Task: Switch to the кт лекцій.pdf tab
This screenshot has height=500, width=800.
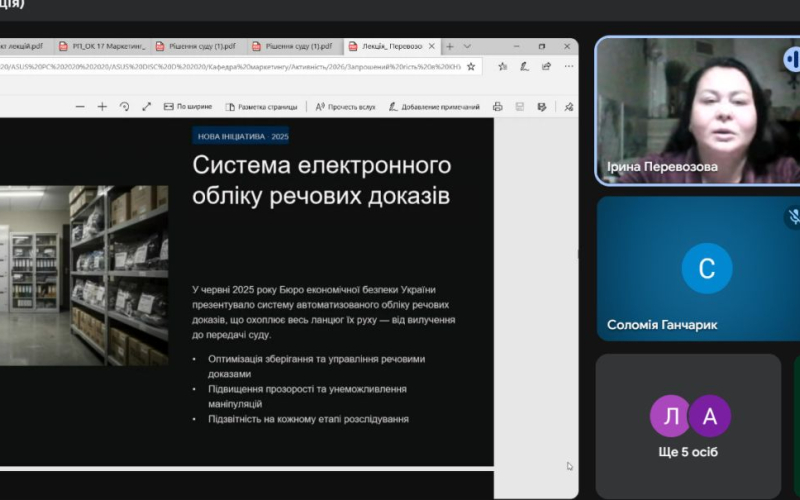Action: coord(24,46)
